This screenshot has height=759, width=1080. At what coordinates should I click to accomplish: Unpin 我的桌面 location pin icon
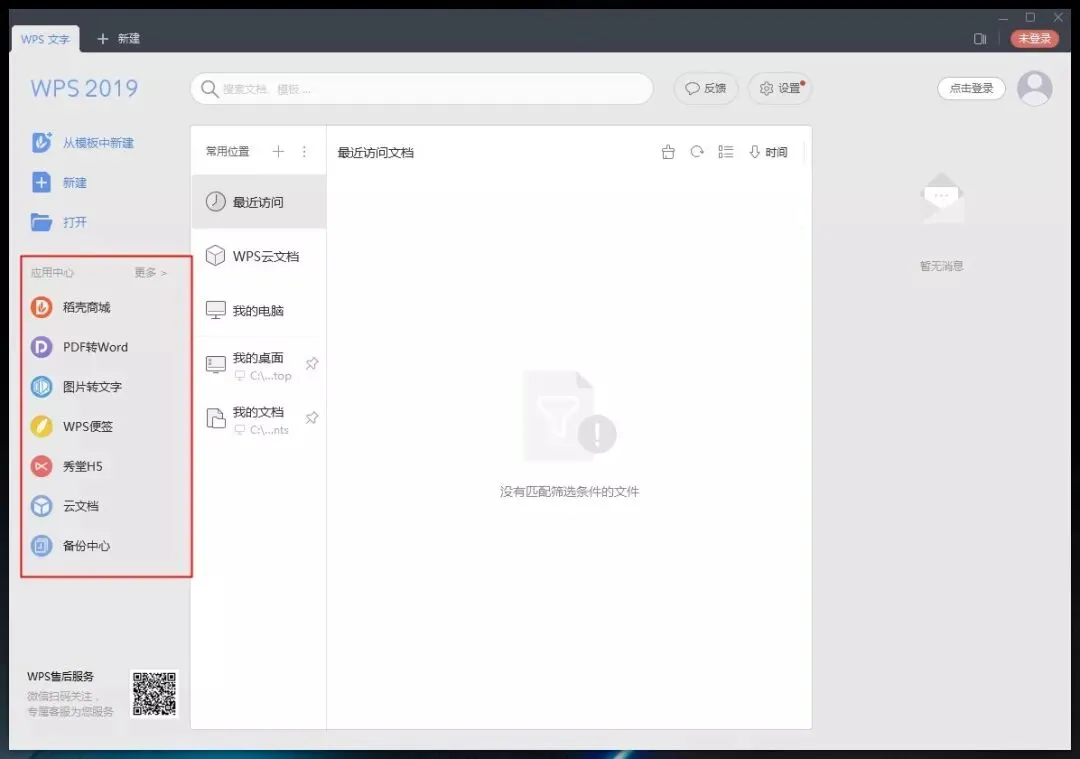[x=312, y=364]
